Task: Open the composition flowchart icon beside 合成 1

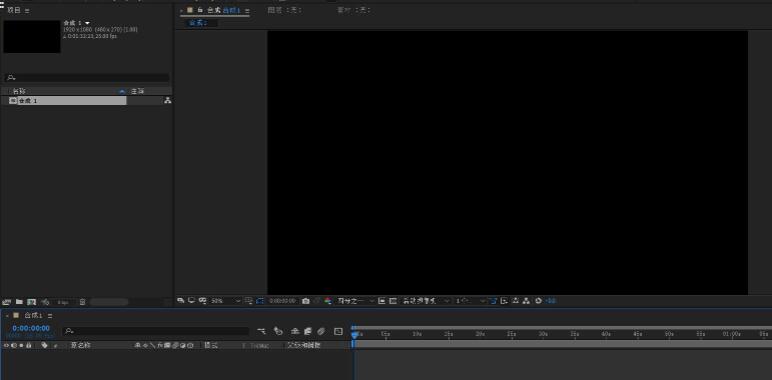Action: 167,100
